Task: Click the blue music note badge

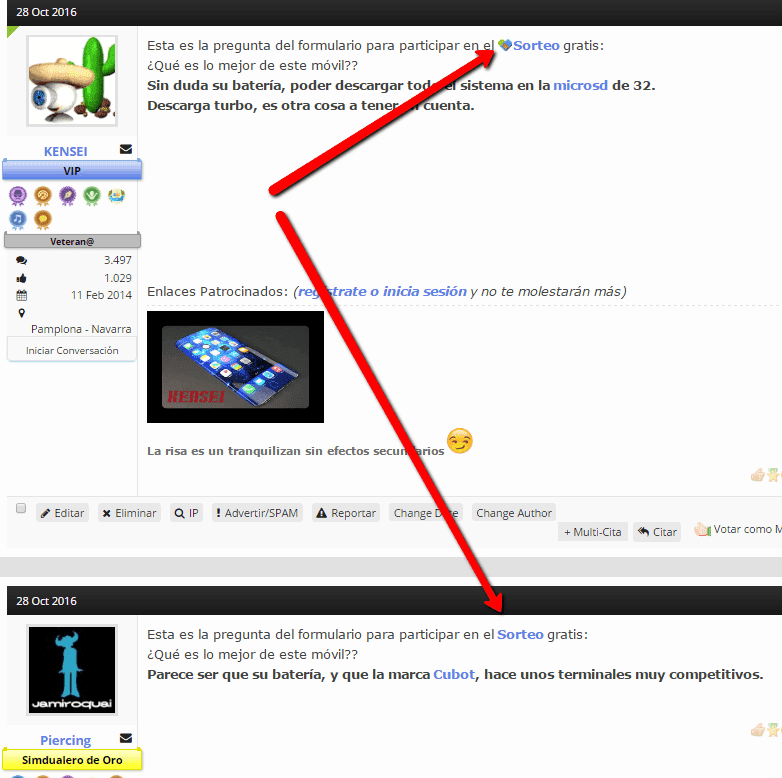Action: coord(18,219)
